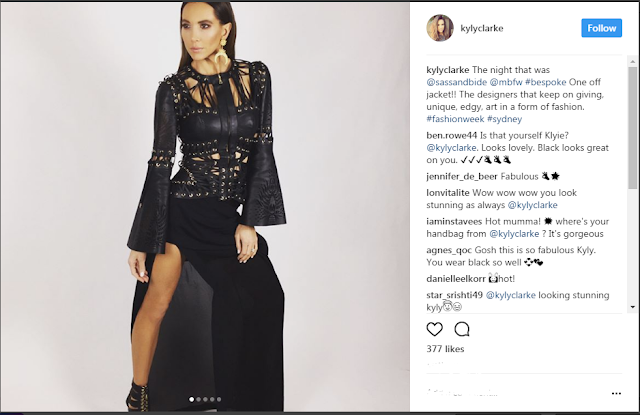Open the @mbfw mention link
This screenshot has width=640, height=415.
point(506,82)
